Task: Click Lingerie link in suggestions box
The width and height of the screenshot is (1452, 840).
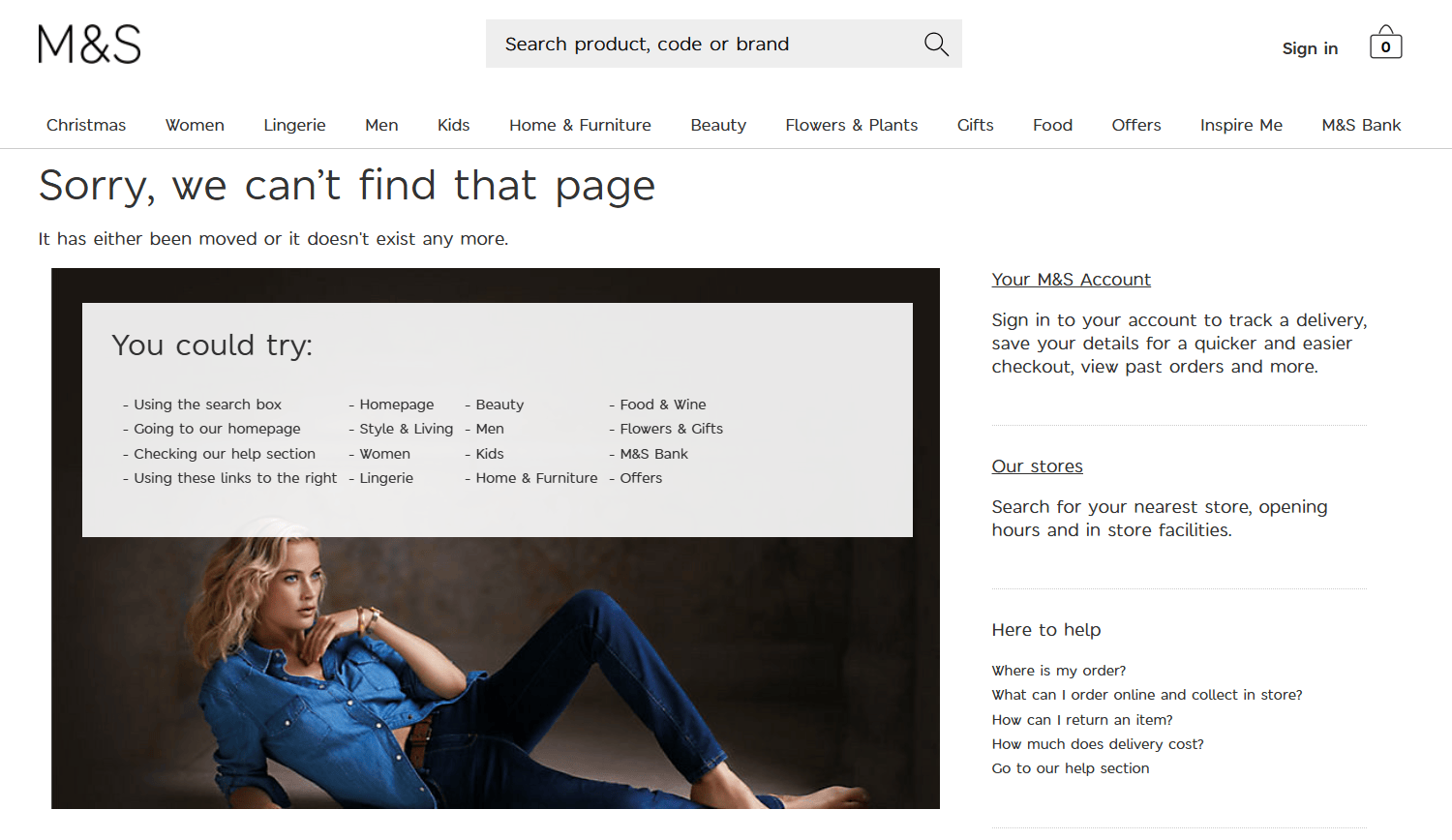Action: [386, 478]
